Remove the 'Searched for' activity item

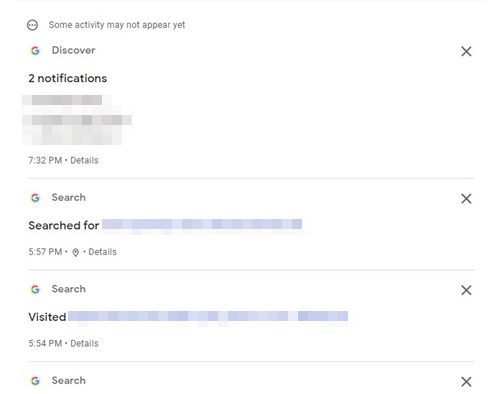(466, 199)
